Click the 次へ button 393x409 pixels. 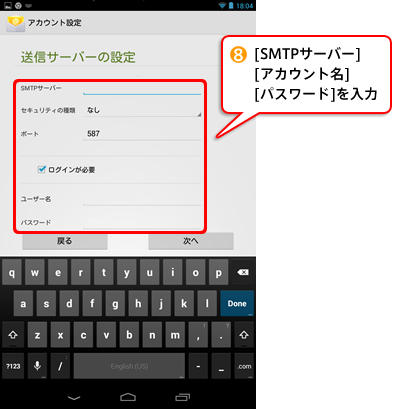(x=191, y=241)
